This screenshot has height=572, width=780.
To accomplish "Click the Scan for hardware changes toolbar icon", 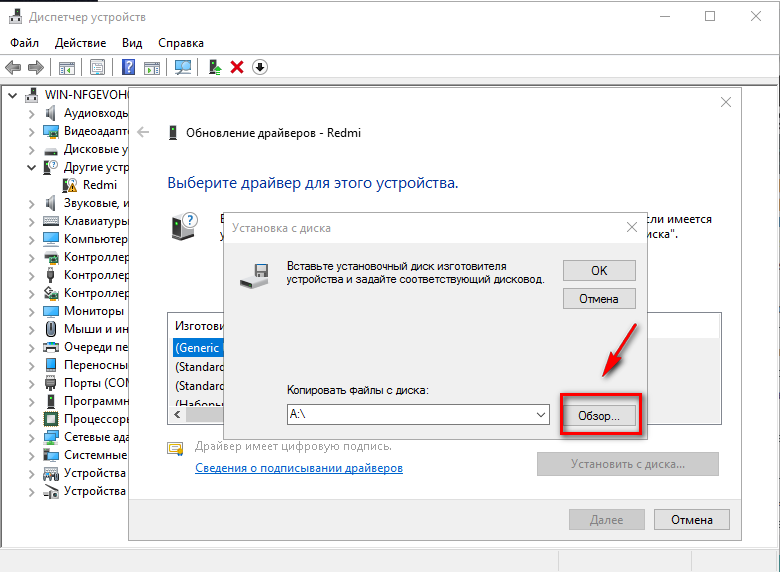I will [183, 67].
